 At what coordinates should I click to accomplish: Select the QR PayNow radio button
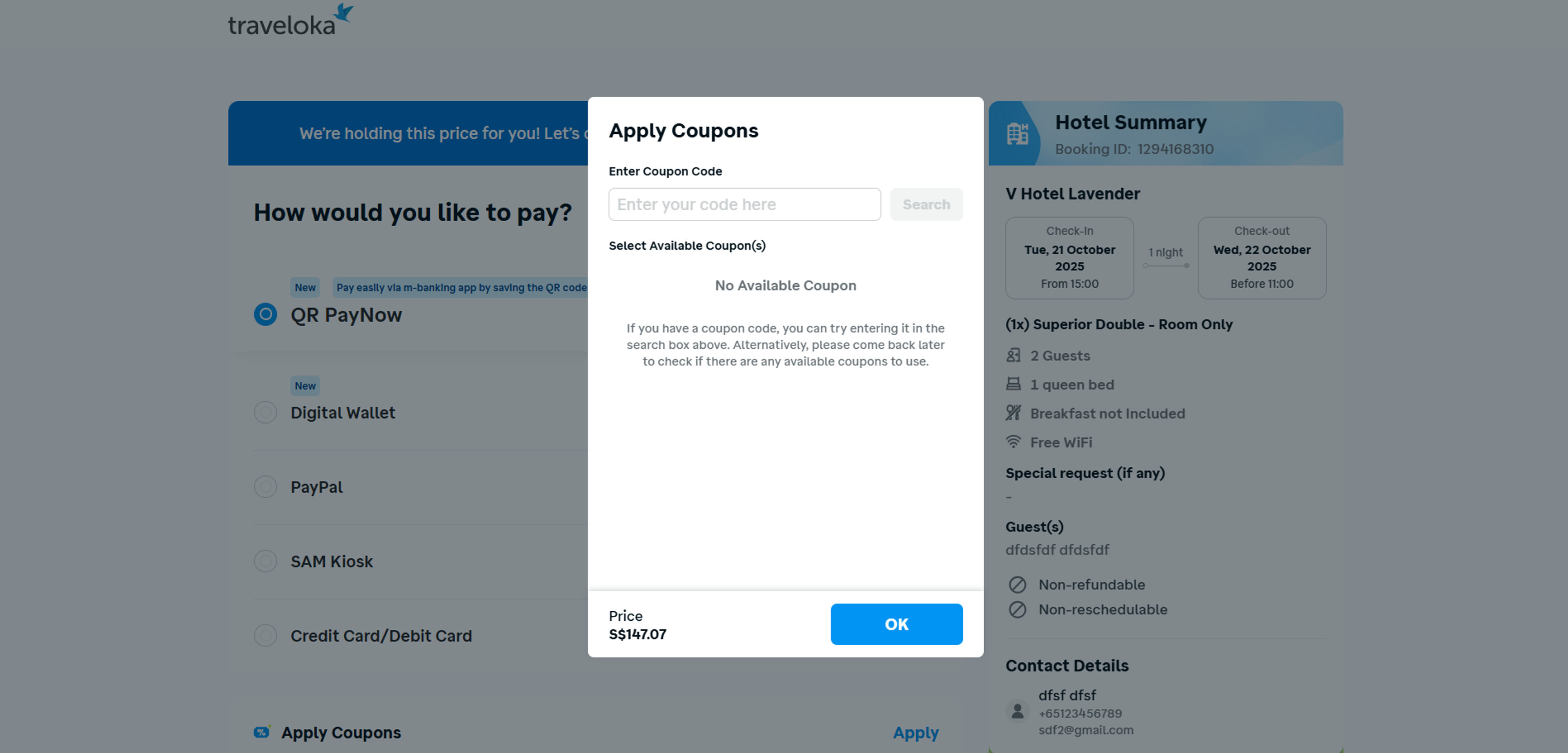(265, 315)
